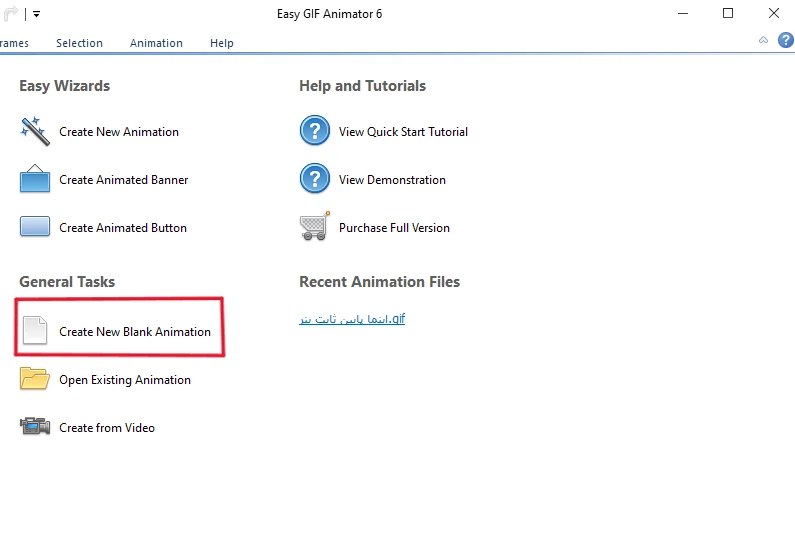Open View Quick Start Tutorial
795x557 pixels.
(x=403, y=132)
